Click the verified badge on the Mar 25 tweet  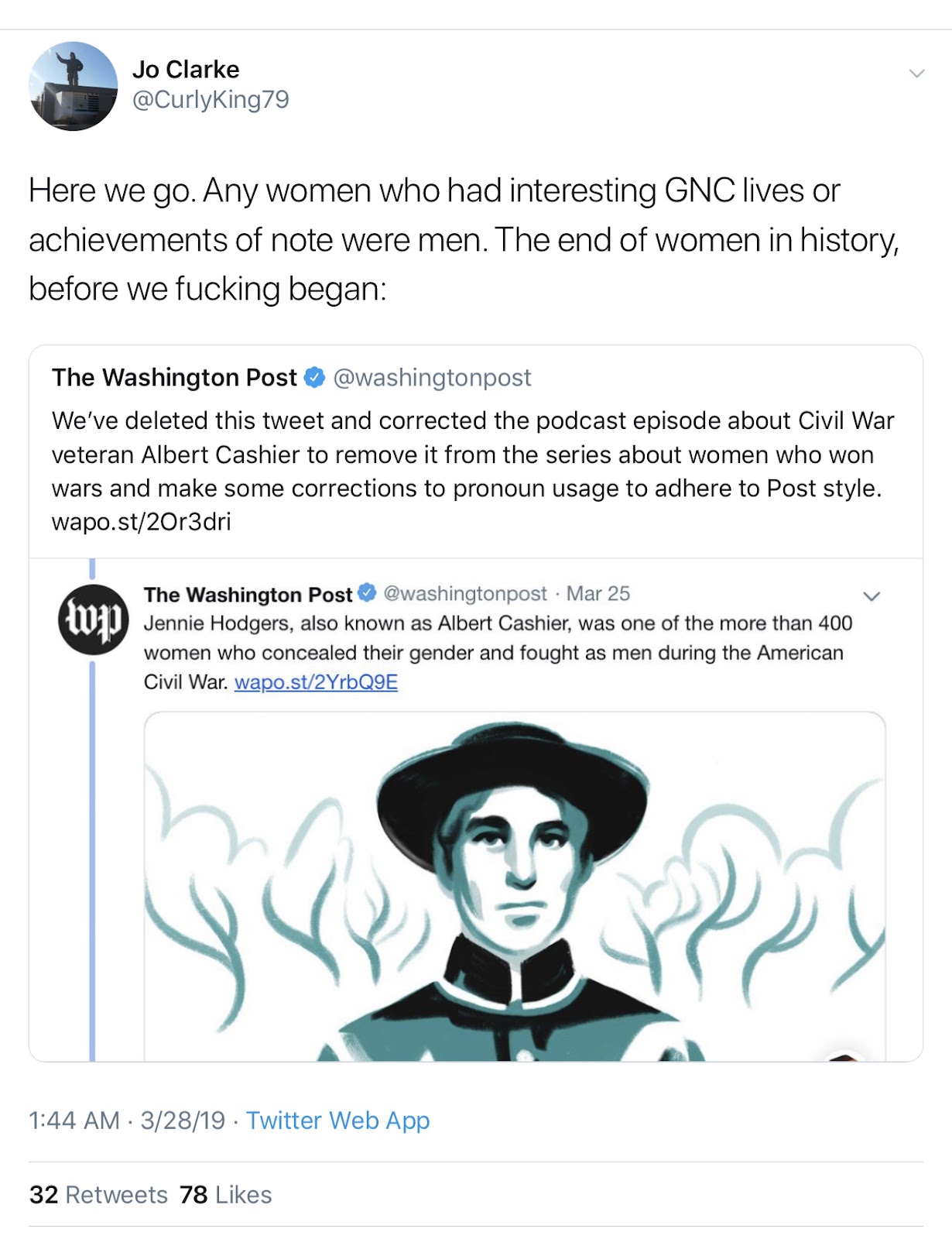point(368,593)
